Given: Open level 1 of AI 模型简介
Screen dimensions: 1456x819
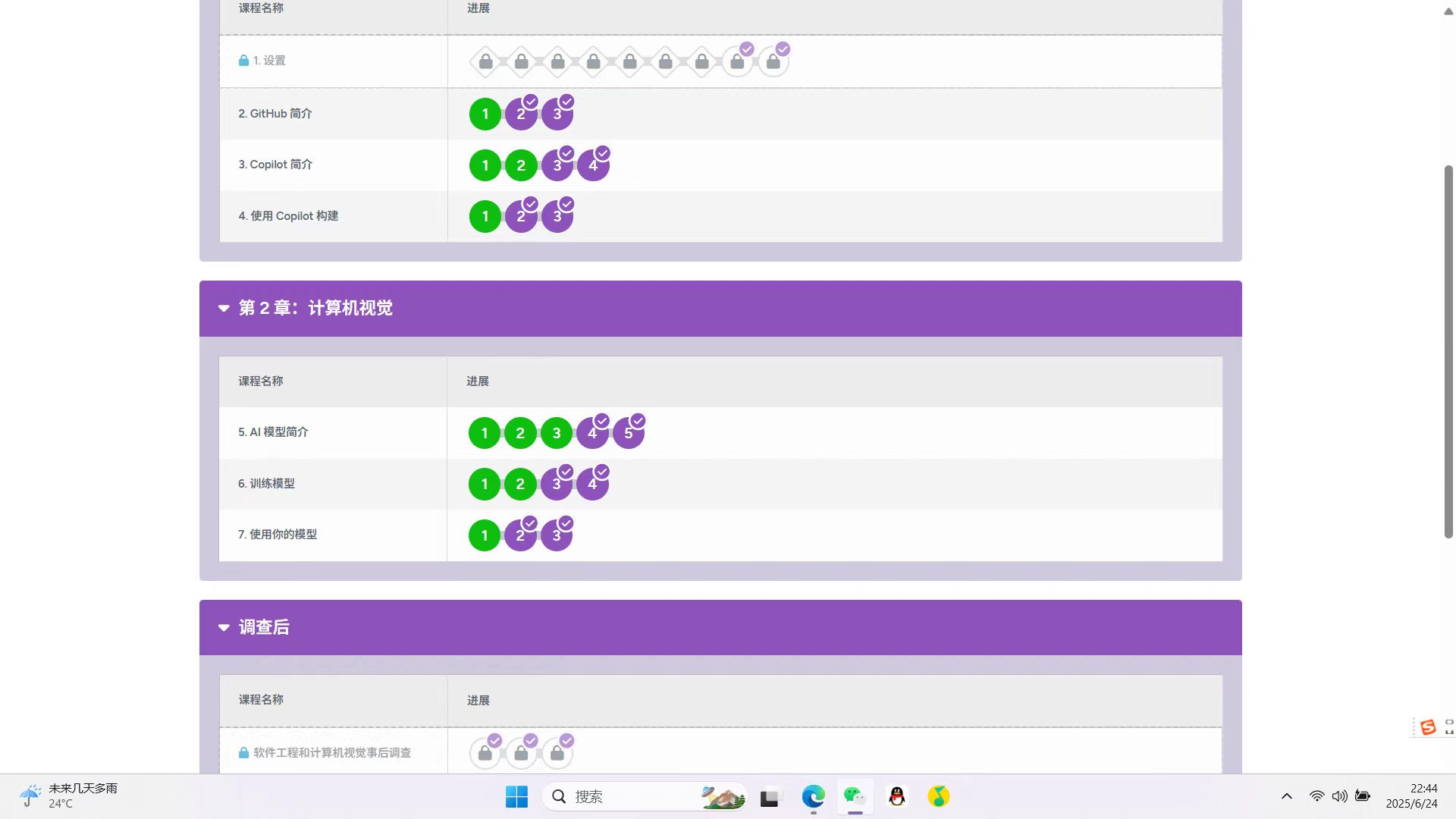Looking at the screenshot, I should [485, 433].
